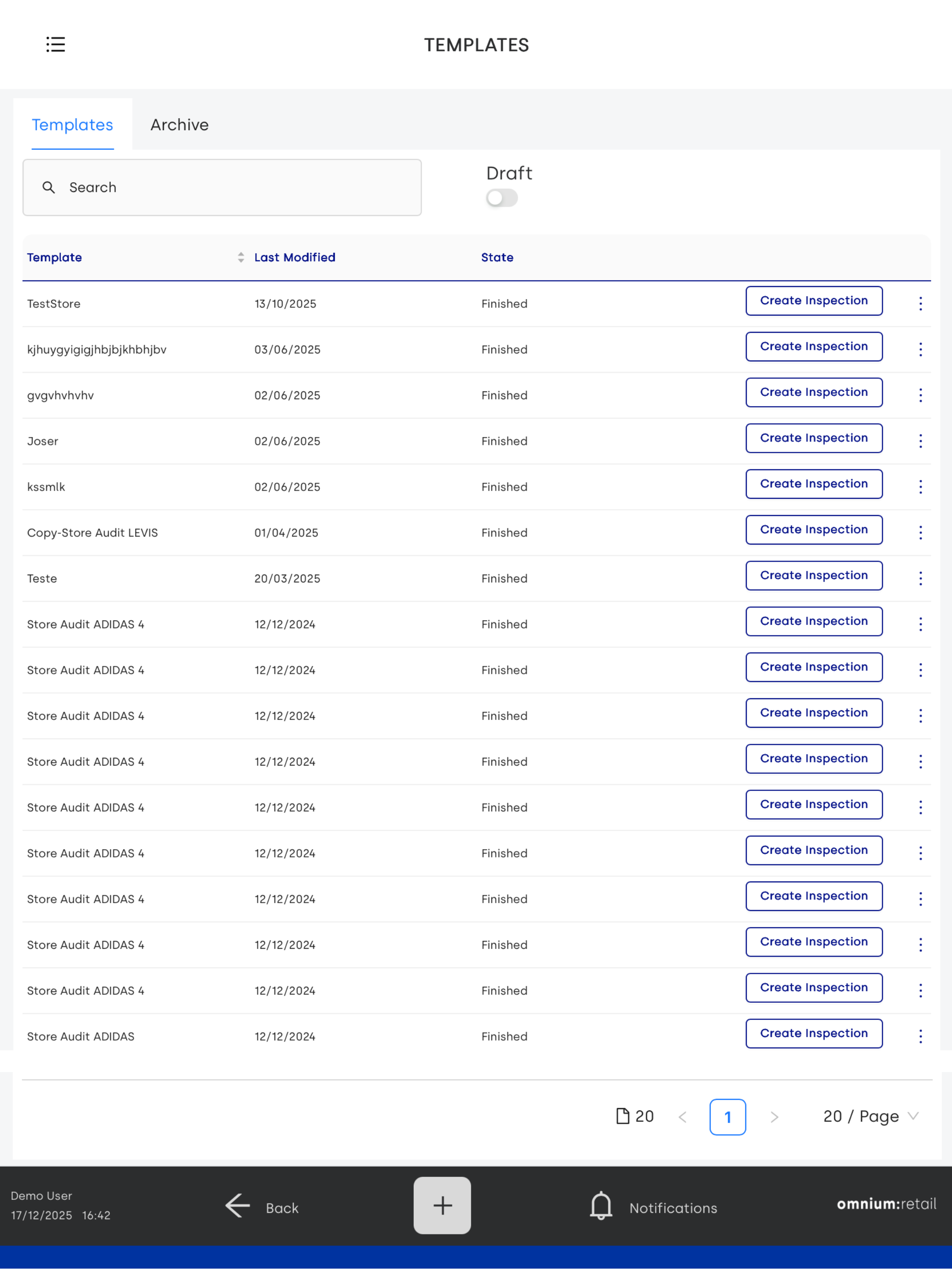Open the notifications bell icon
Image resolution: width=952 pixels, height=1270 pixels.
tap(601, 1206)
